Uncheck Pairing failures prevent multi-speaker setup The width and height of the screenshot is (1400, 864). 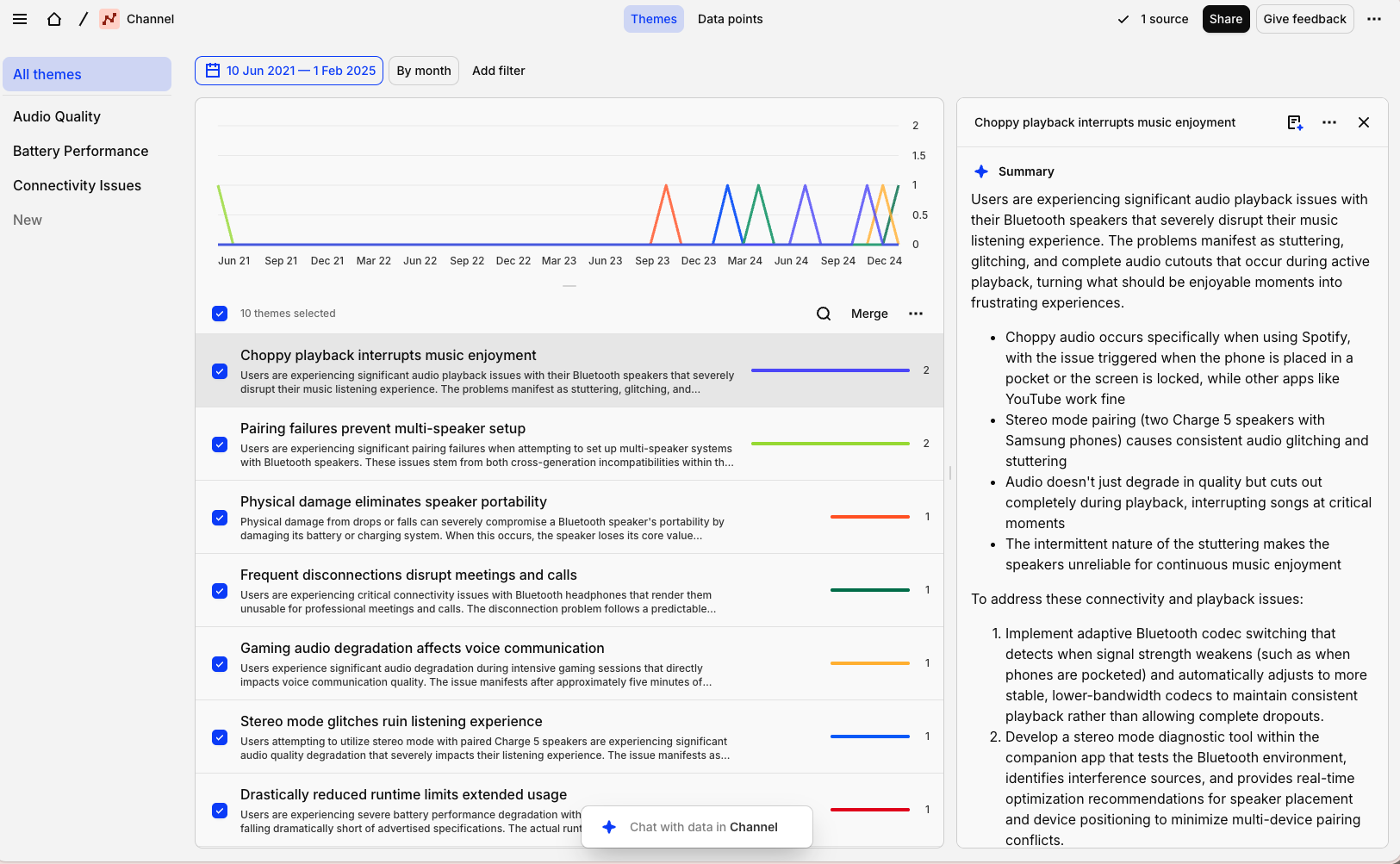pos(220,444)
